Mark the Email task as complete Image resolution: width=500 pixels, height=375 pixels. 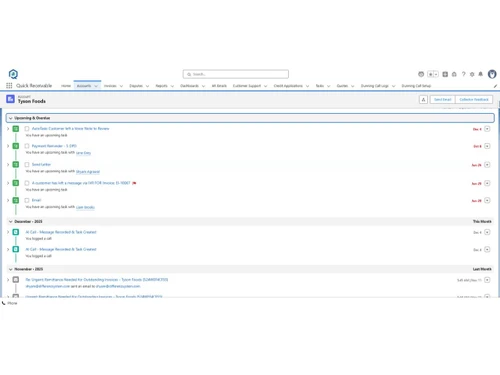click(x=27, y=200)
